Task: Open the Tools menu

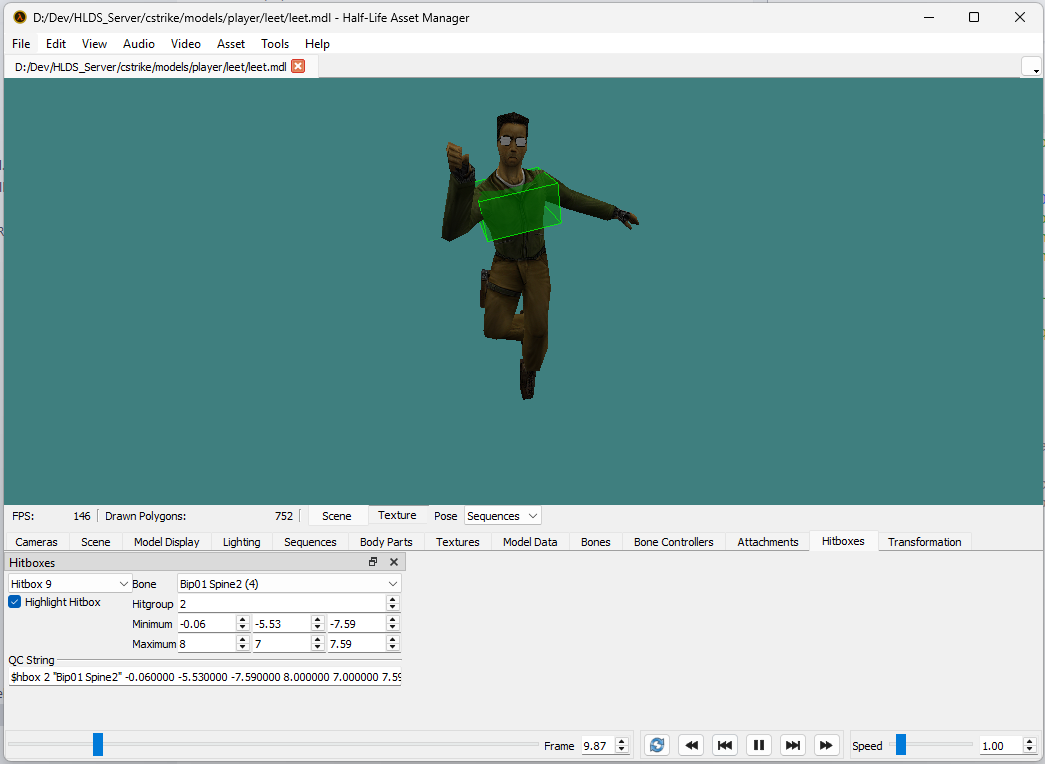Action: pos(275,44)
